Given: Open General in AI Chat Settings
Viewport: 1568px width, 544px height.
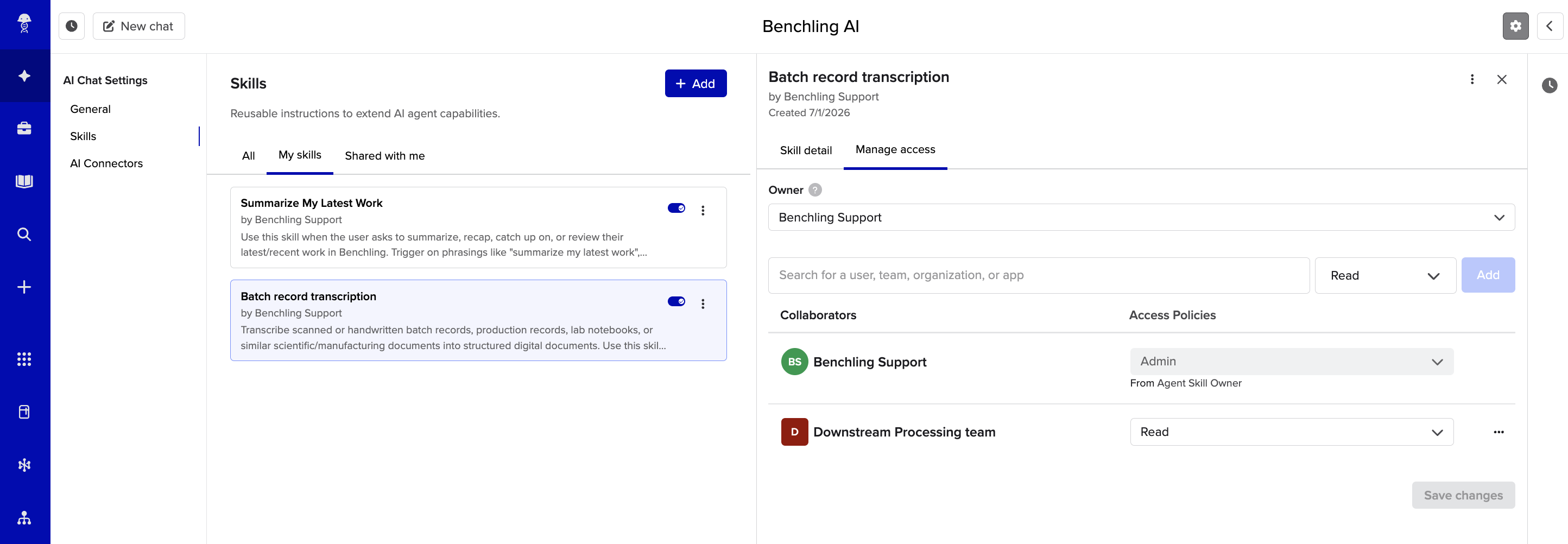Looking at the screenshot, I should (90, 109).
